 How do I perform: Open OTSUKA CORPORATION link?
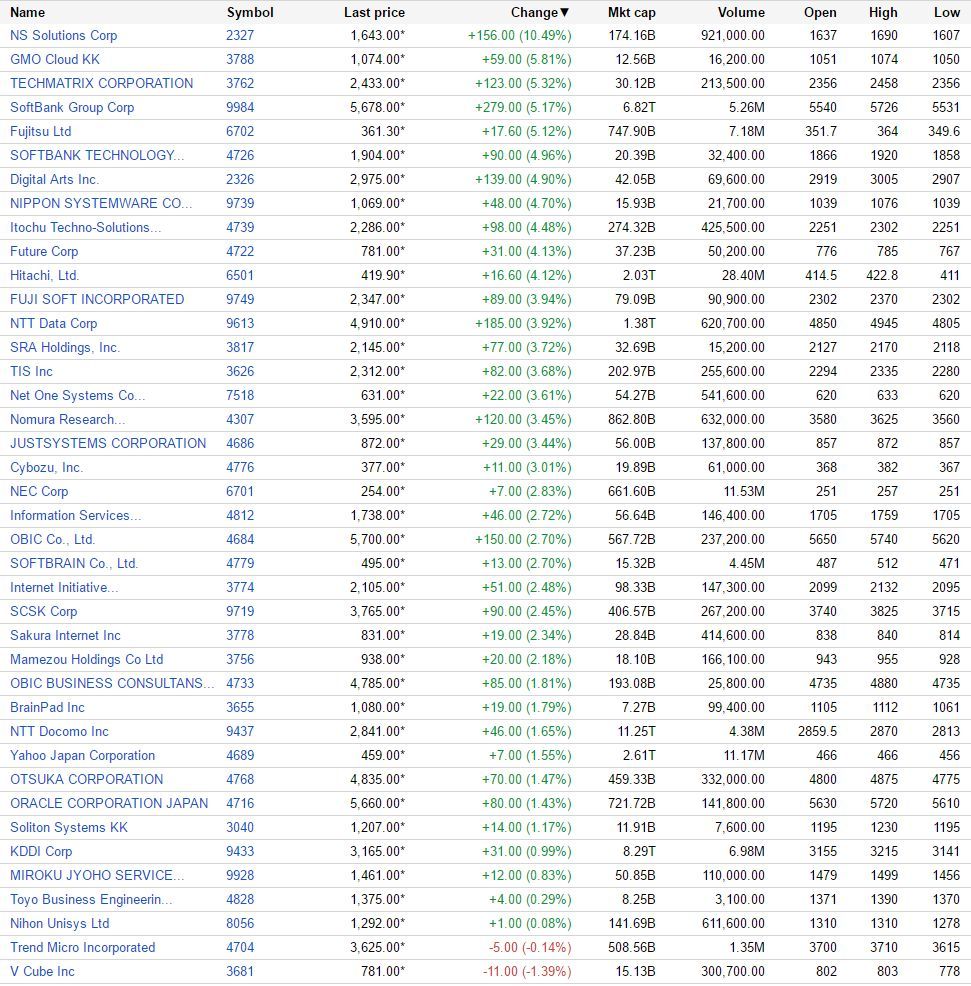87,780
